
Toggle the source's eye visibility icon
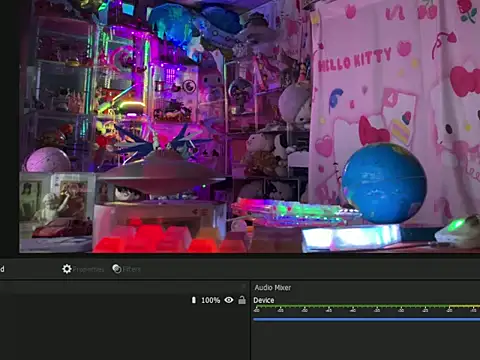click(229, 300)
